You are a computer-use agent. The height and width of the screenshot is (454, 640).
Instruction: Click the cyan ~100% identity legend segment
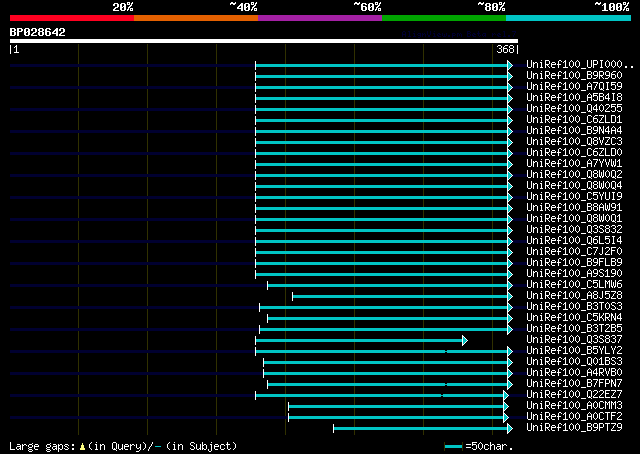[569, 18]
